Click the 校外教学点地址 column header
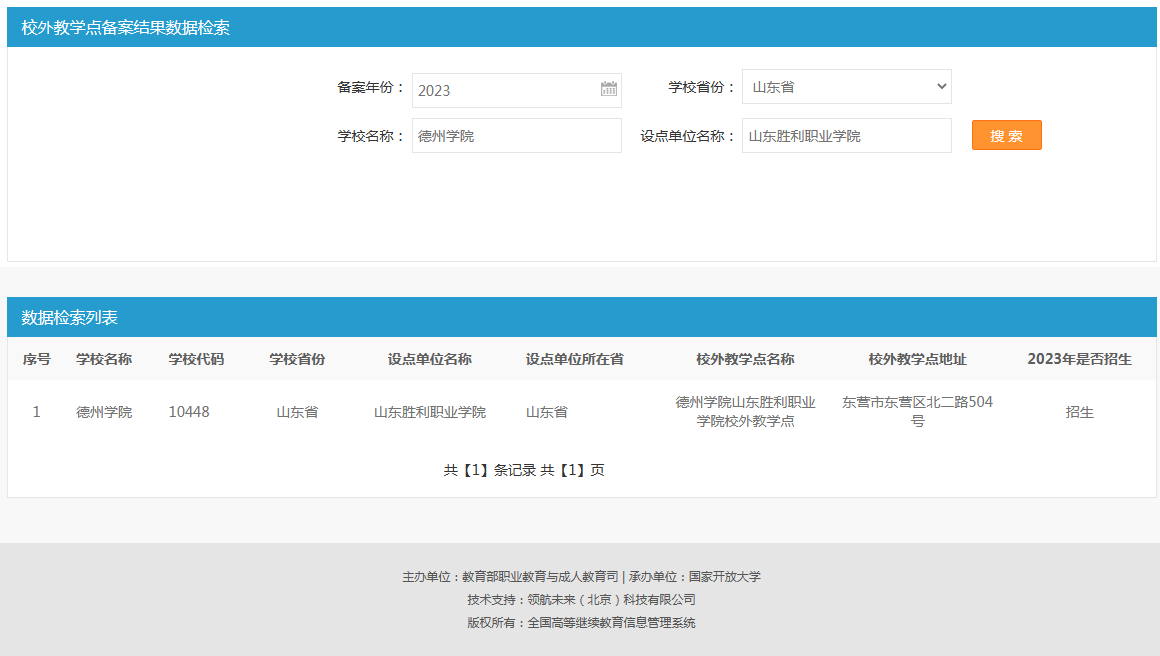 [x=917, y=359]
